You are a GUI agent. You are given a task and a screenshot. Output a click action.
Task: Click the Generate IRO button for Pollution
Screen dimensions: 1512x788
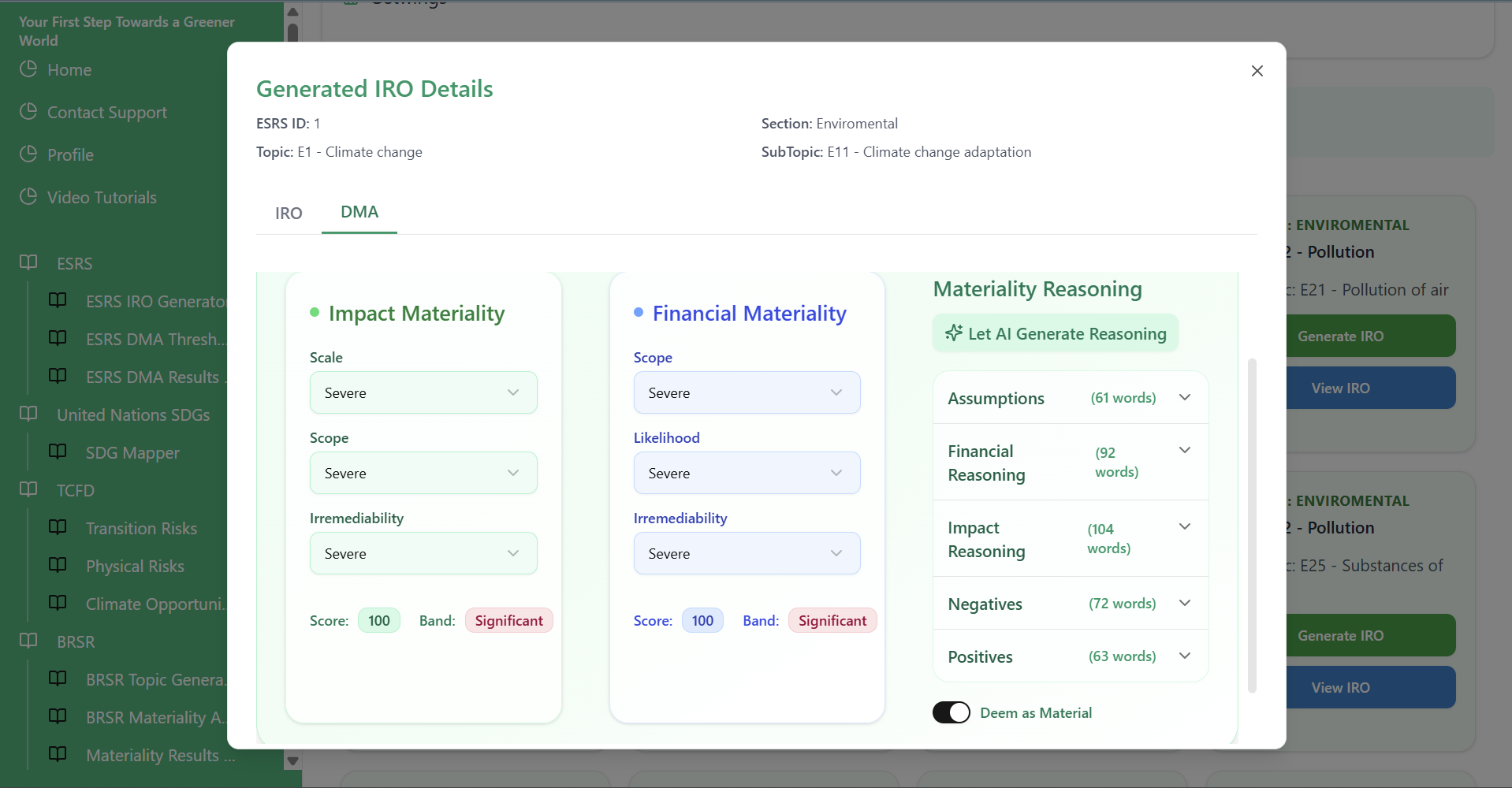click(x=1370, y=336)
